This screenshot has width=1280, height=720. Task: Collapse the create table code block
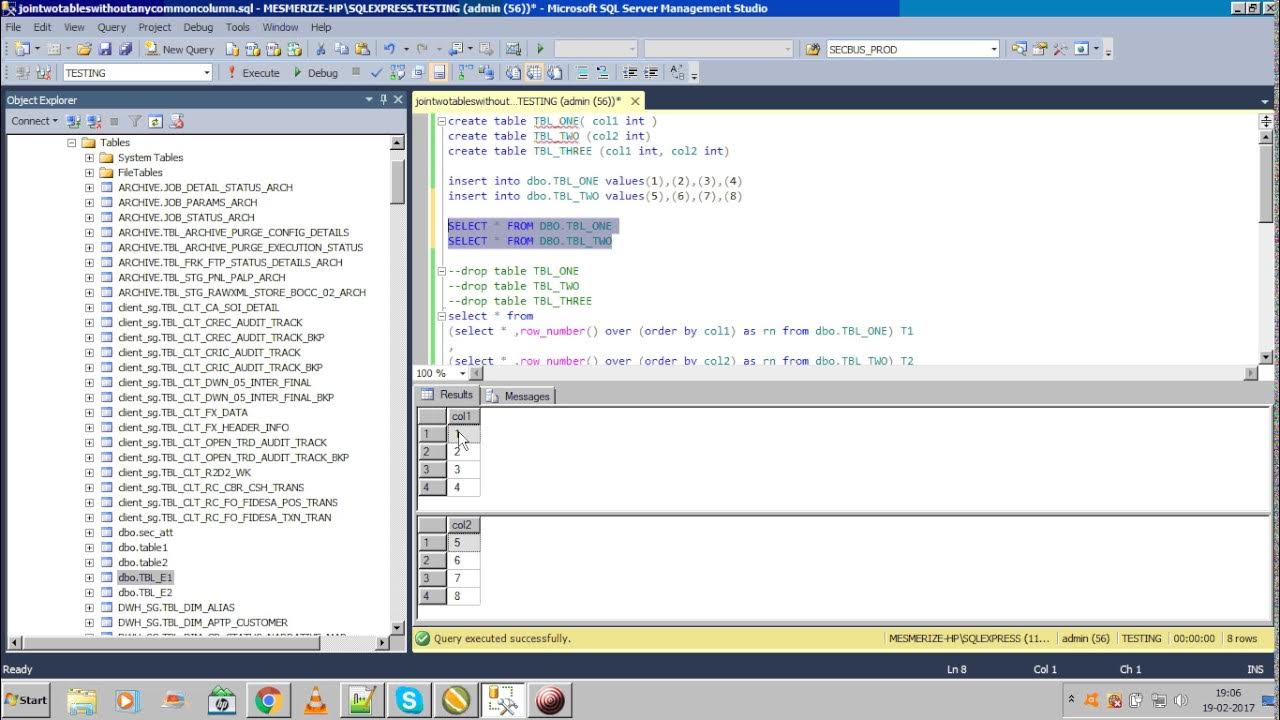(x=441, y=121)
